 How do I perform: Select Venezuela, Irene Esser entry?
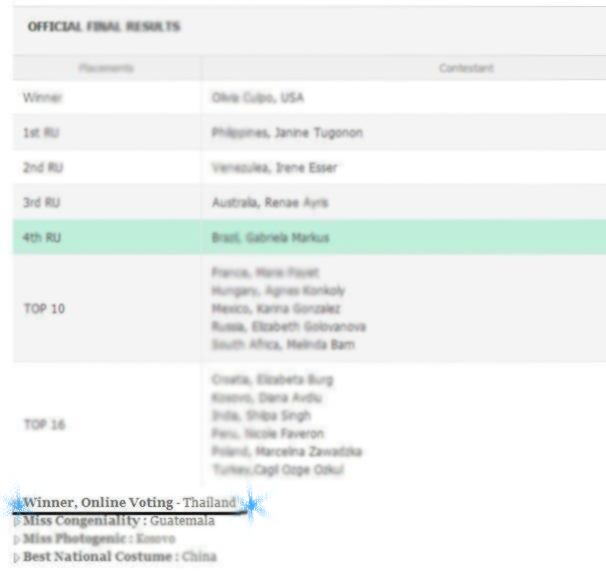[x=275, y=168]
